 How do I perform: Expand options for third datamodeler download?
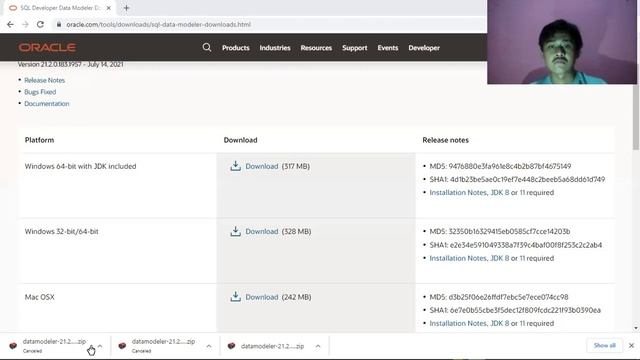click(318, 346)
